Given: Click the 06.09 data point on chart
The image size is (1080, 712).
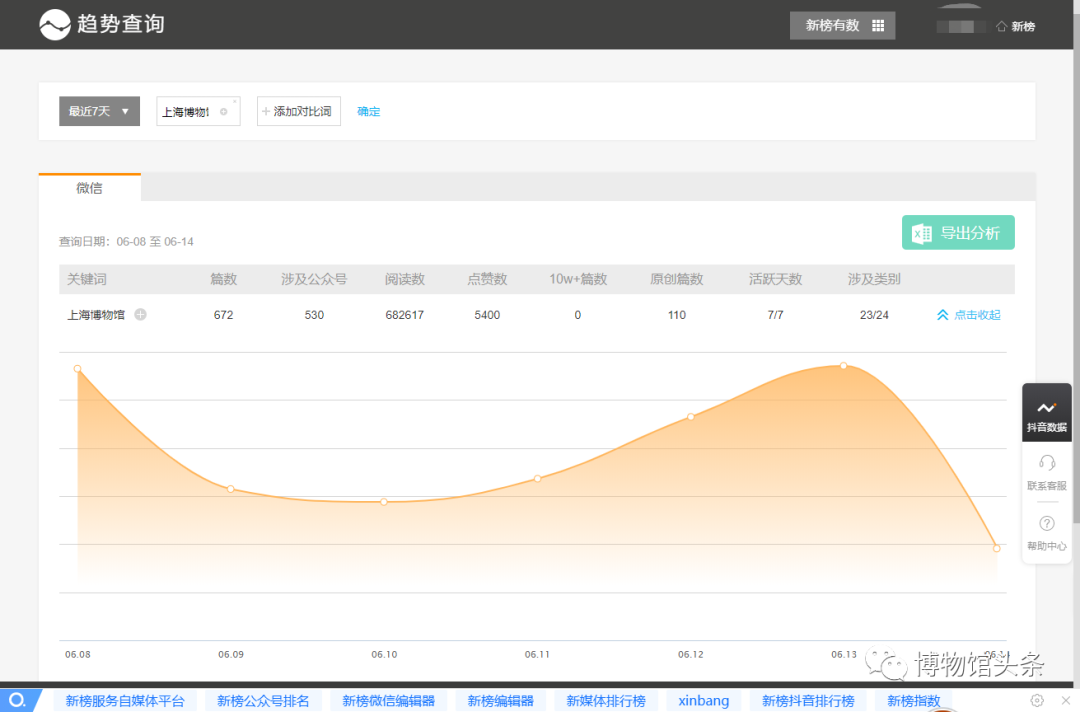Looking at the screenshot, I should pos(231,489).
